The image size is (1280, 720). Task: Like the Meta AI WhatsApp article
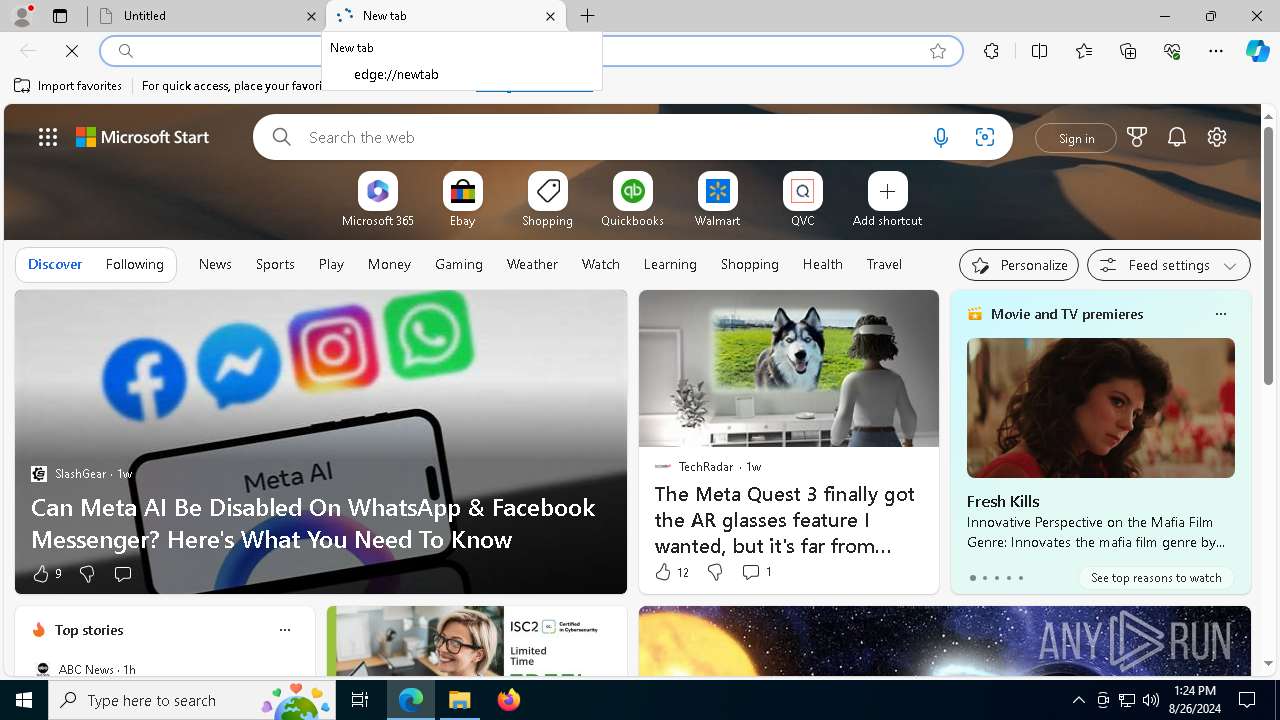tap(47, 574)
